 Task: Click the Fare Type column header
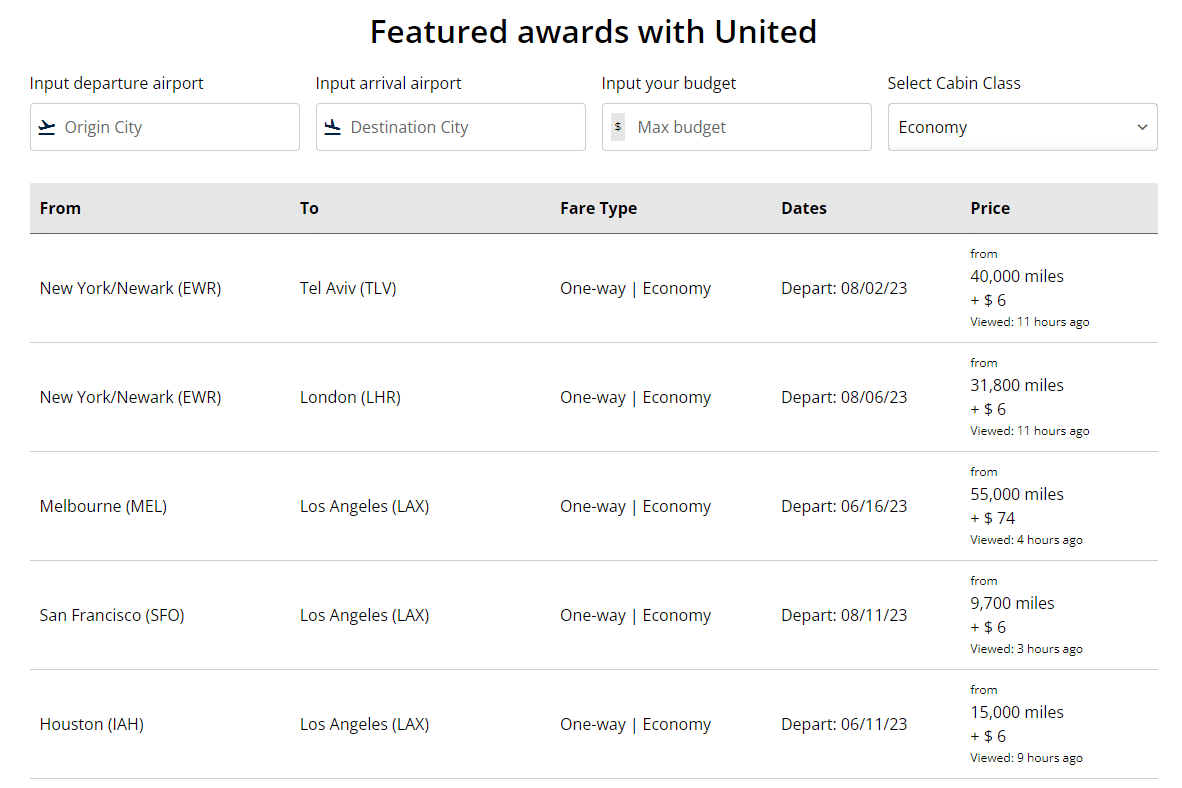tap(598, 208)
